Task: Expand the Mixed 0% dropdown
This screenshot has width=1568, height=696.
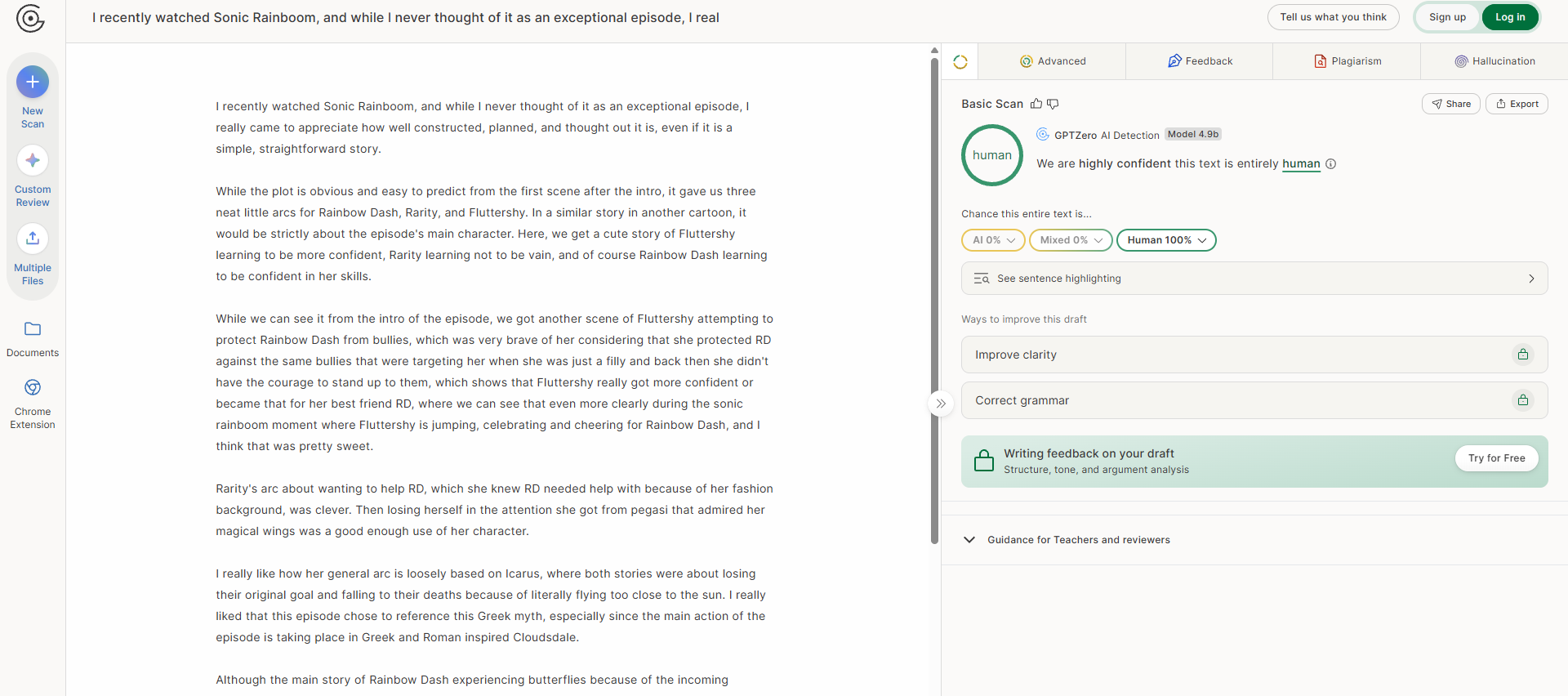Action: (x=1071, y=240)
